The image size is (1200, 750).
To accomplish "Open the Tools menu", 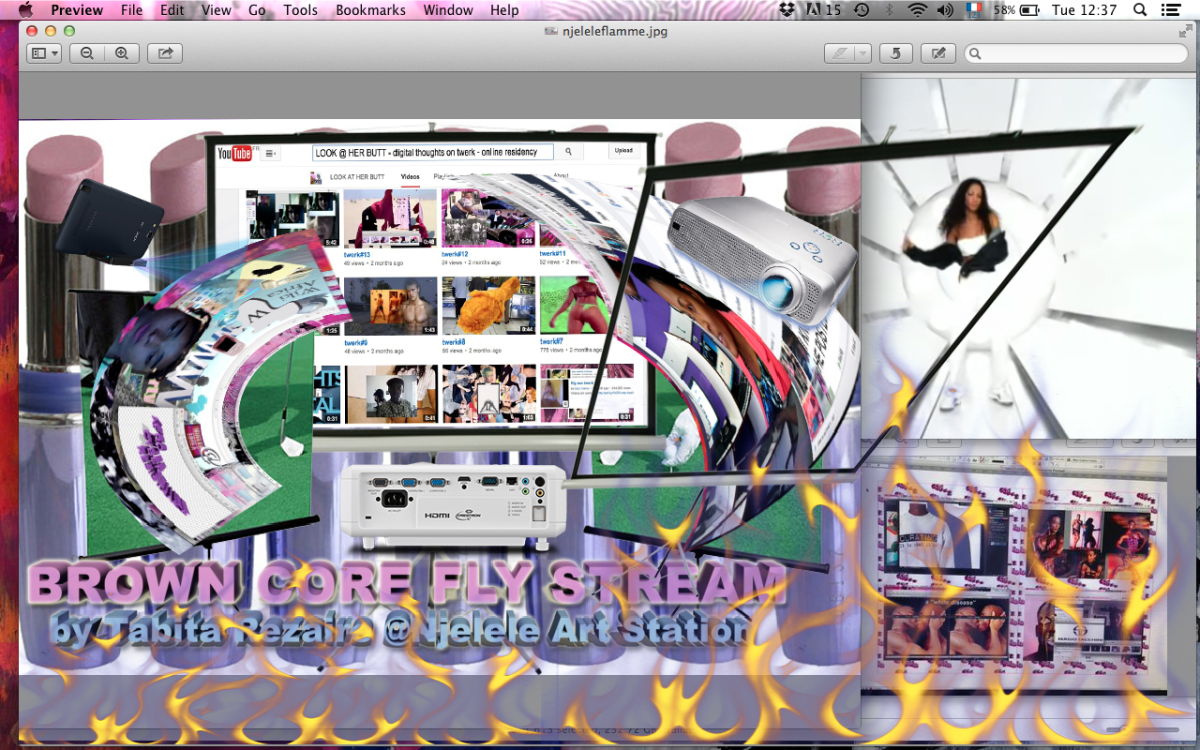I will pos(300,10).
